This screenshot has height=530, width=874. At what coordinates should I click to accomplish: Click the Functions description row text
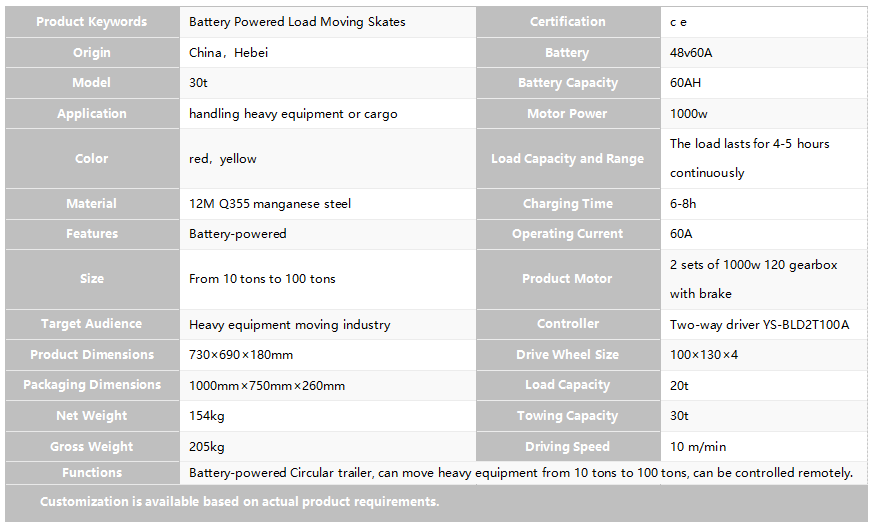521,473
